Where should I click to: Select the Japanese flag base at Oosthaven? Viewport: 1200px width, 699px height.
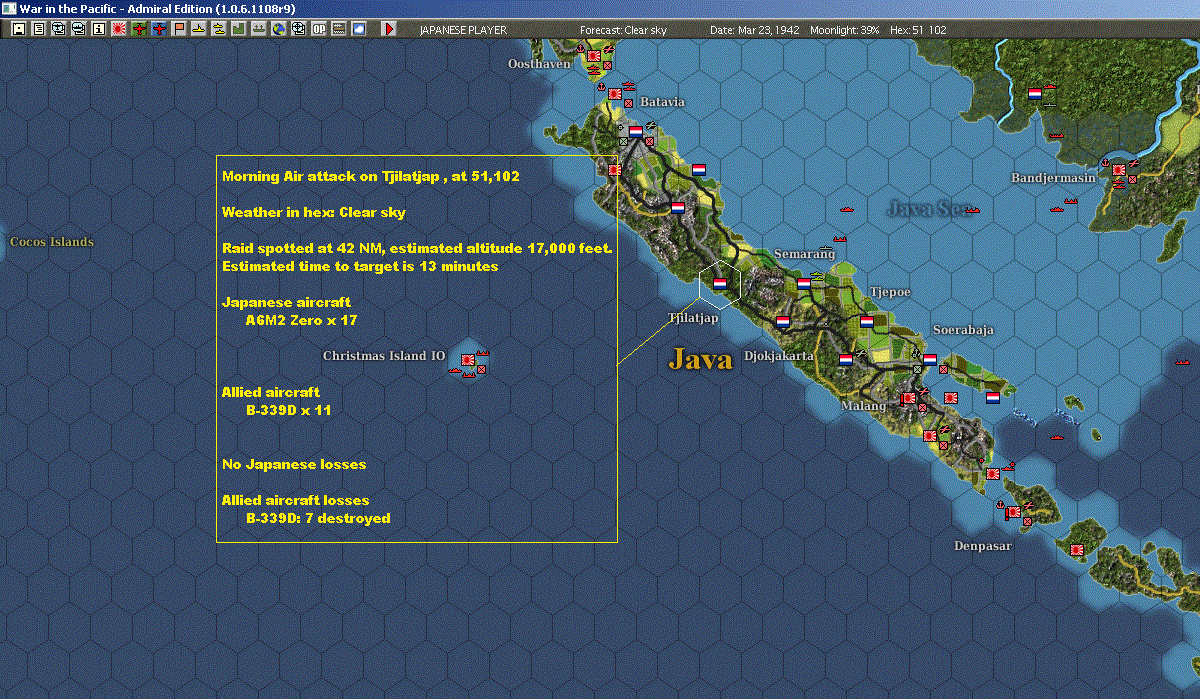[x=594, y=56]
